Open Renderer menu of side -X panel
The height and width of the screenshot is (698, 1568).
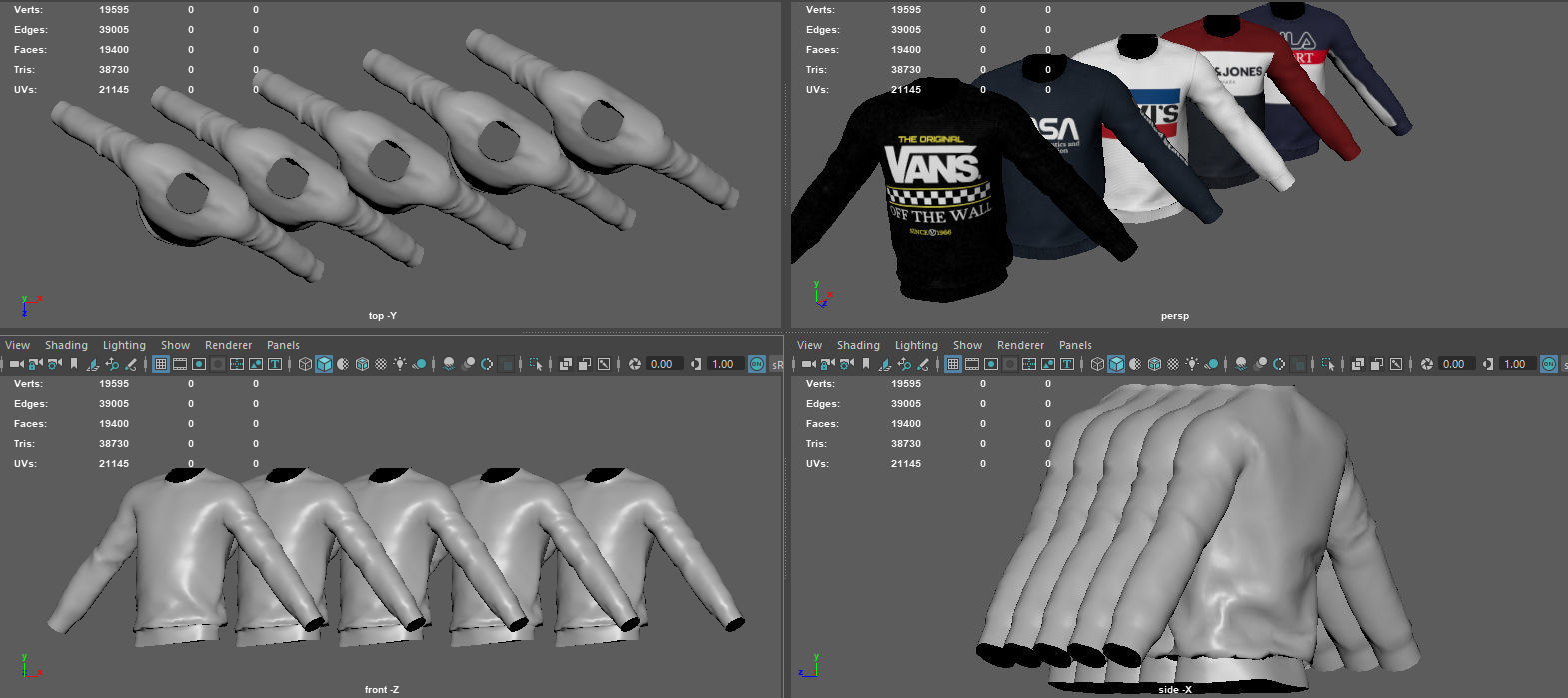click(1020, 345)
